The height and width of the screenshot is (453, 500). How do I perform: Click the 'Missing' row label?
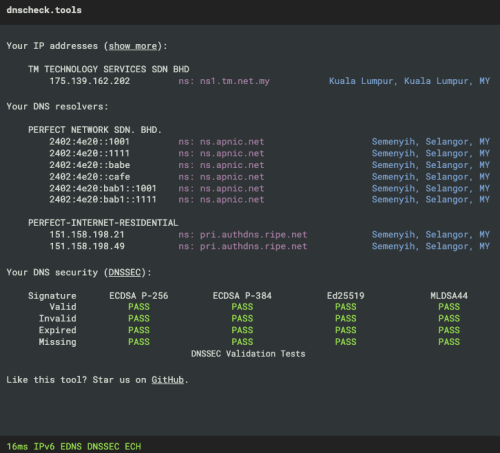click(x=58, y=342)
